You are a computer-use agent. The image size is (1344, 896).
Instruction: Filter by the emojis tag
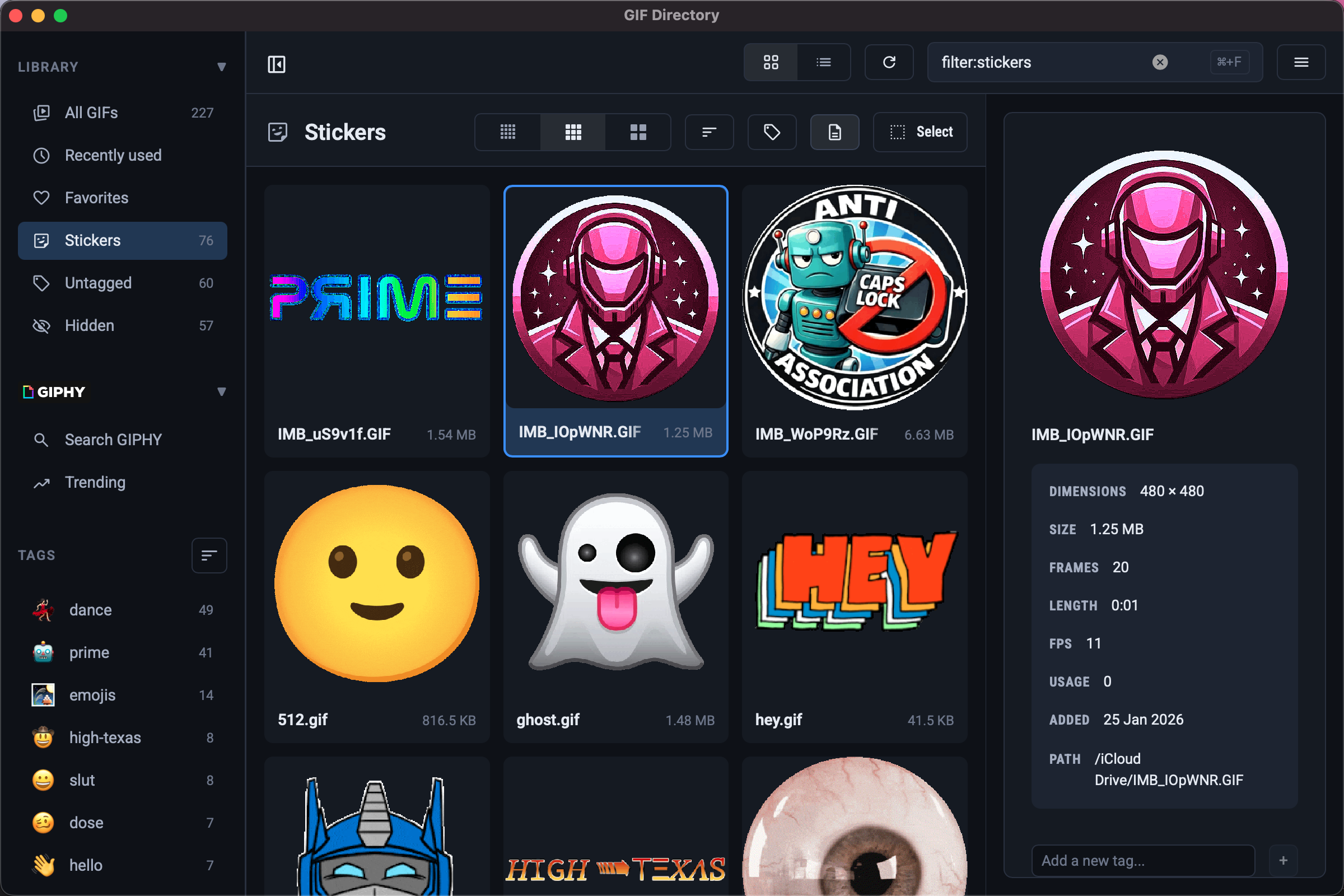point(122,695)
